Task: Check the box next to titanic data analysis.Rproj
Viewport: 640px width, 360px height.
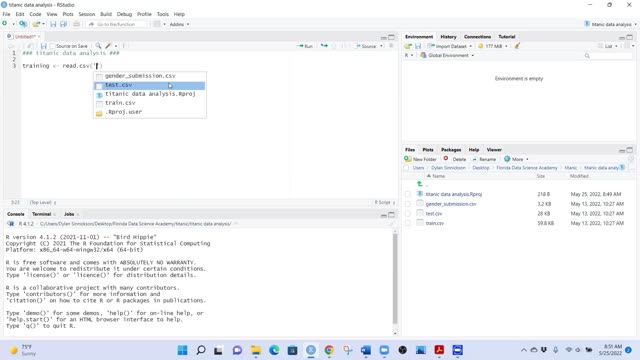Action: tap(408, 194)
